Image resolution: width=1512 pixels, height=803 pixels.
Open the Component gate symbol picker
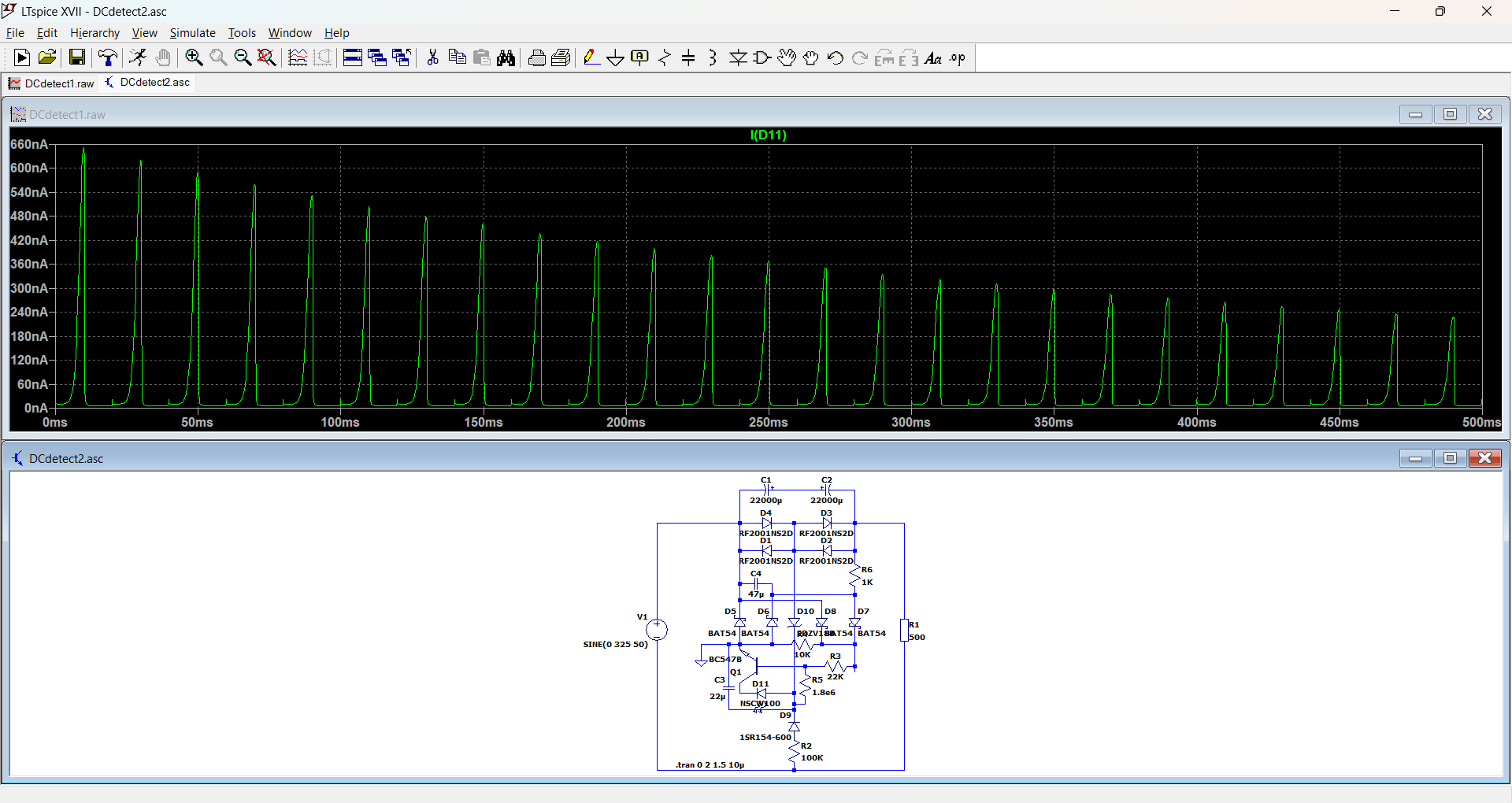[x=762, y=57]
